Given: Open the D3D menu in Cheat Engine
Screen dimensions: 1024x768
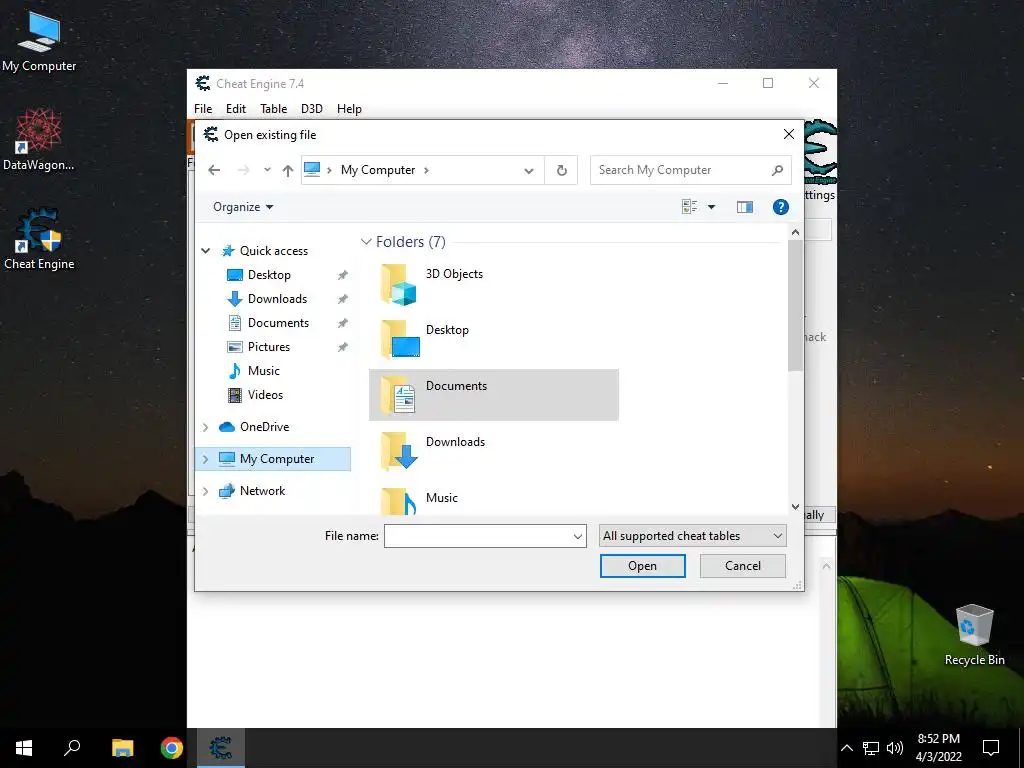Looking at the screenshot, I should pos(312,109).
